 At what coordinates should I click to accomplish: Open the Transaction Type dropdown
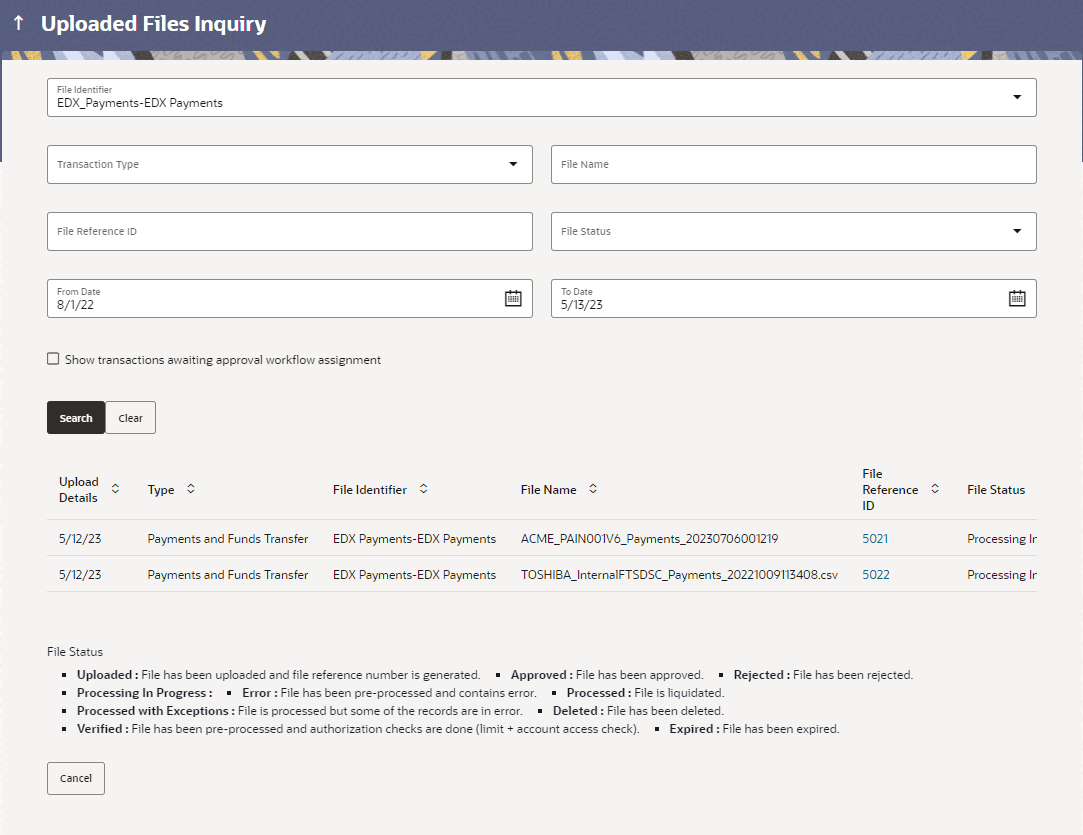pyautogui.click(x=513, y=164)
